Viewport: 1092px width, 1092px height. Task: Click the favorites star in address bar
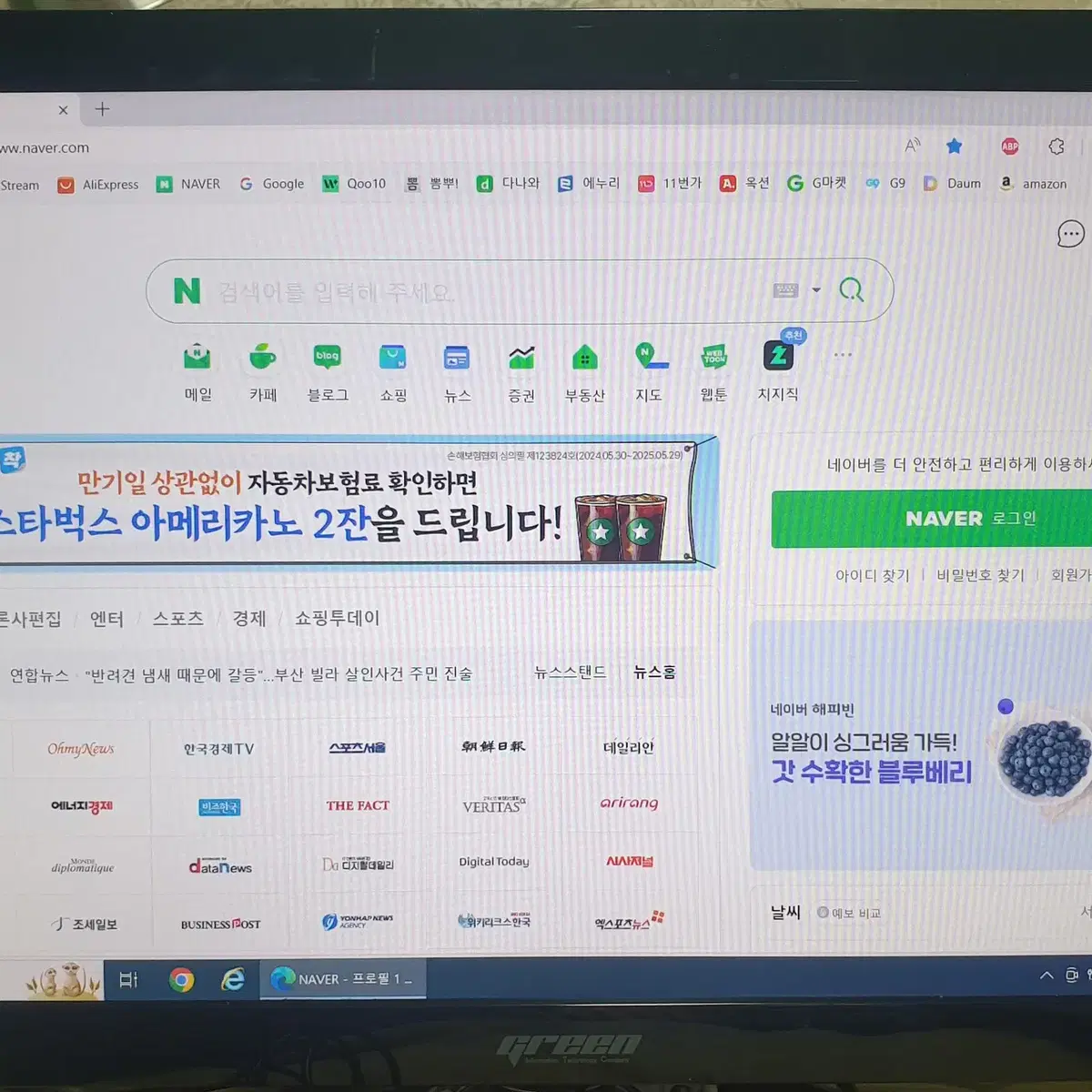pos(954,146)
